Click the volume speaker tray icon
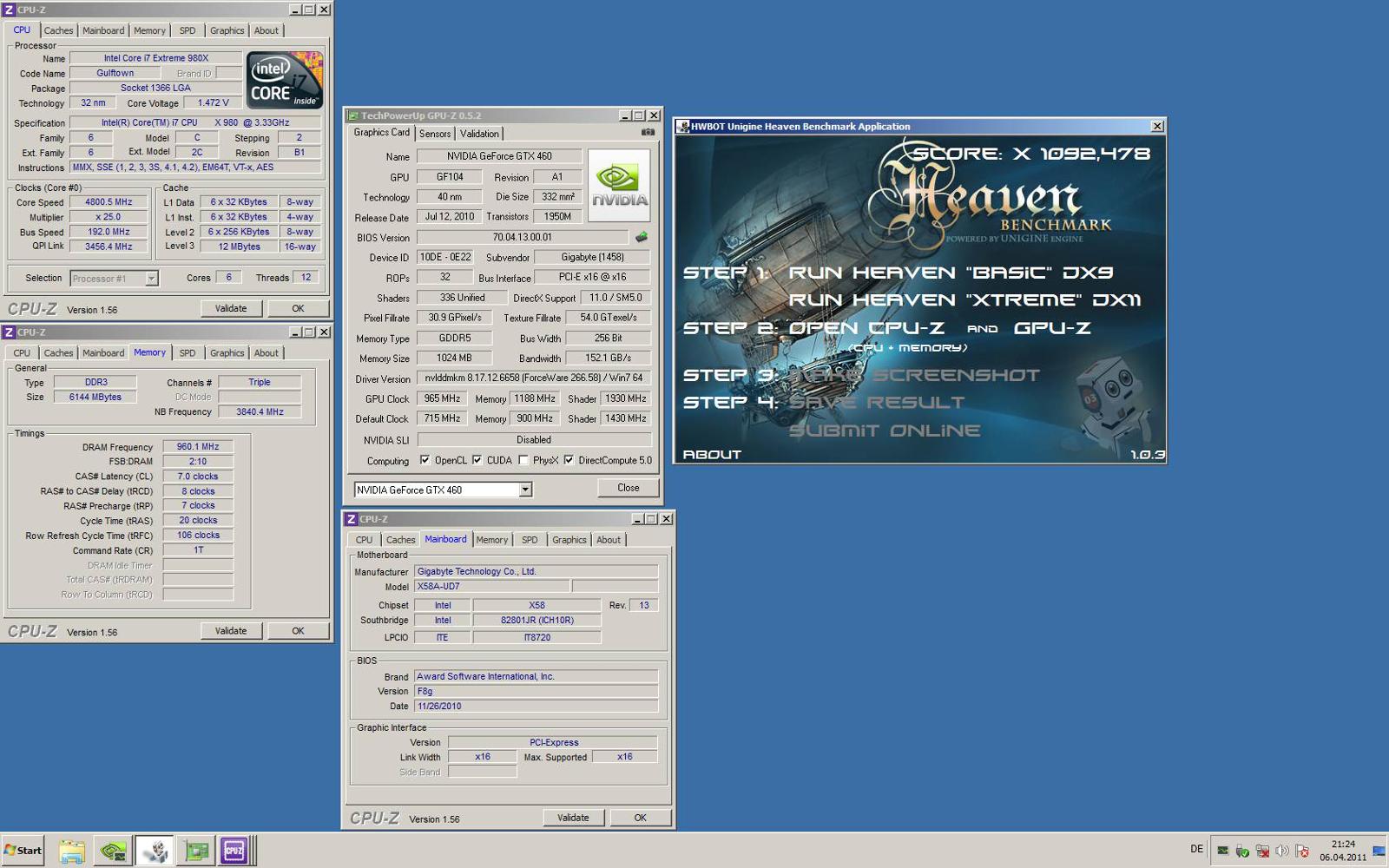 click(1282, 851)
